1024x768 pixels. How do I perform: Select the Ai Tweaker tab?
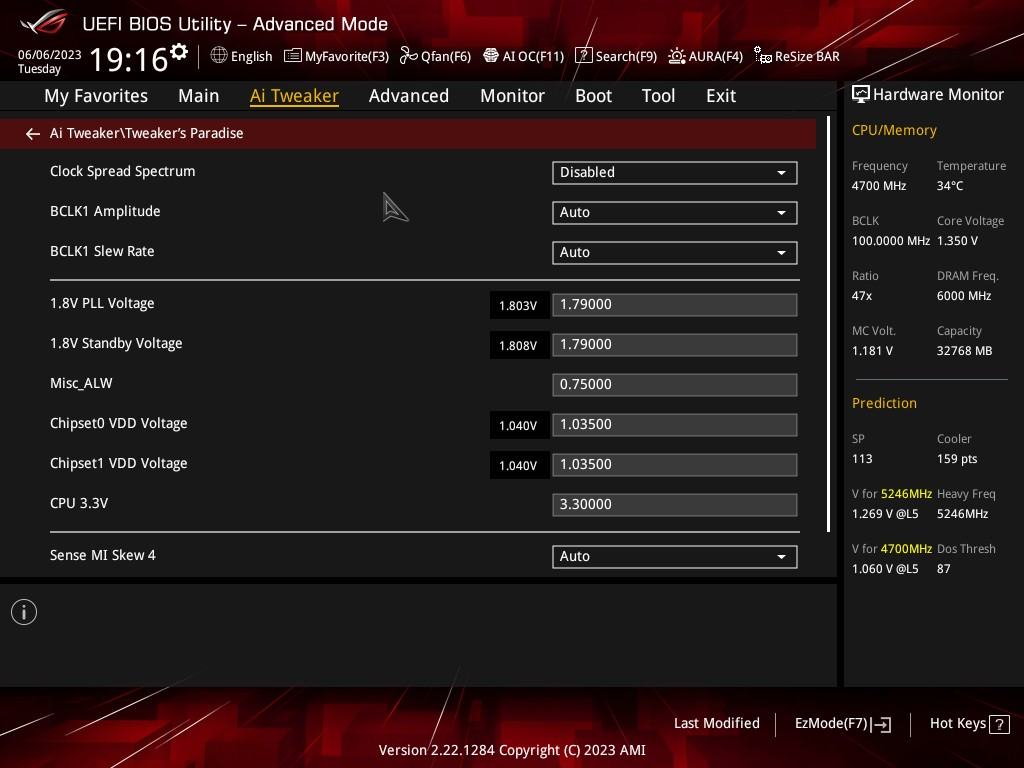pos(294,96)
